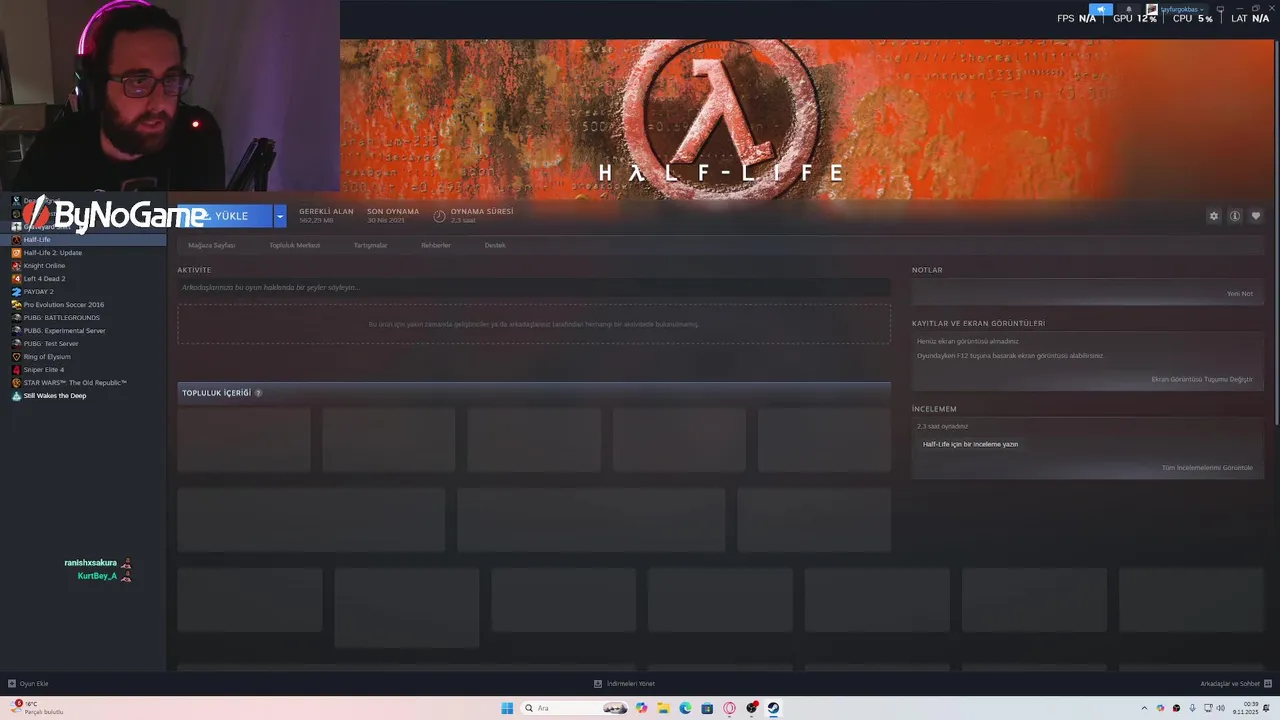The width and height of the screenshot is (1280, 720).
Task: Click the Still Wakes the Deep icon
Action: point(16,396)
